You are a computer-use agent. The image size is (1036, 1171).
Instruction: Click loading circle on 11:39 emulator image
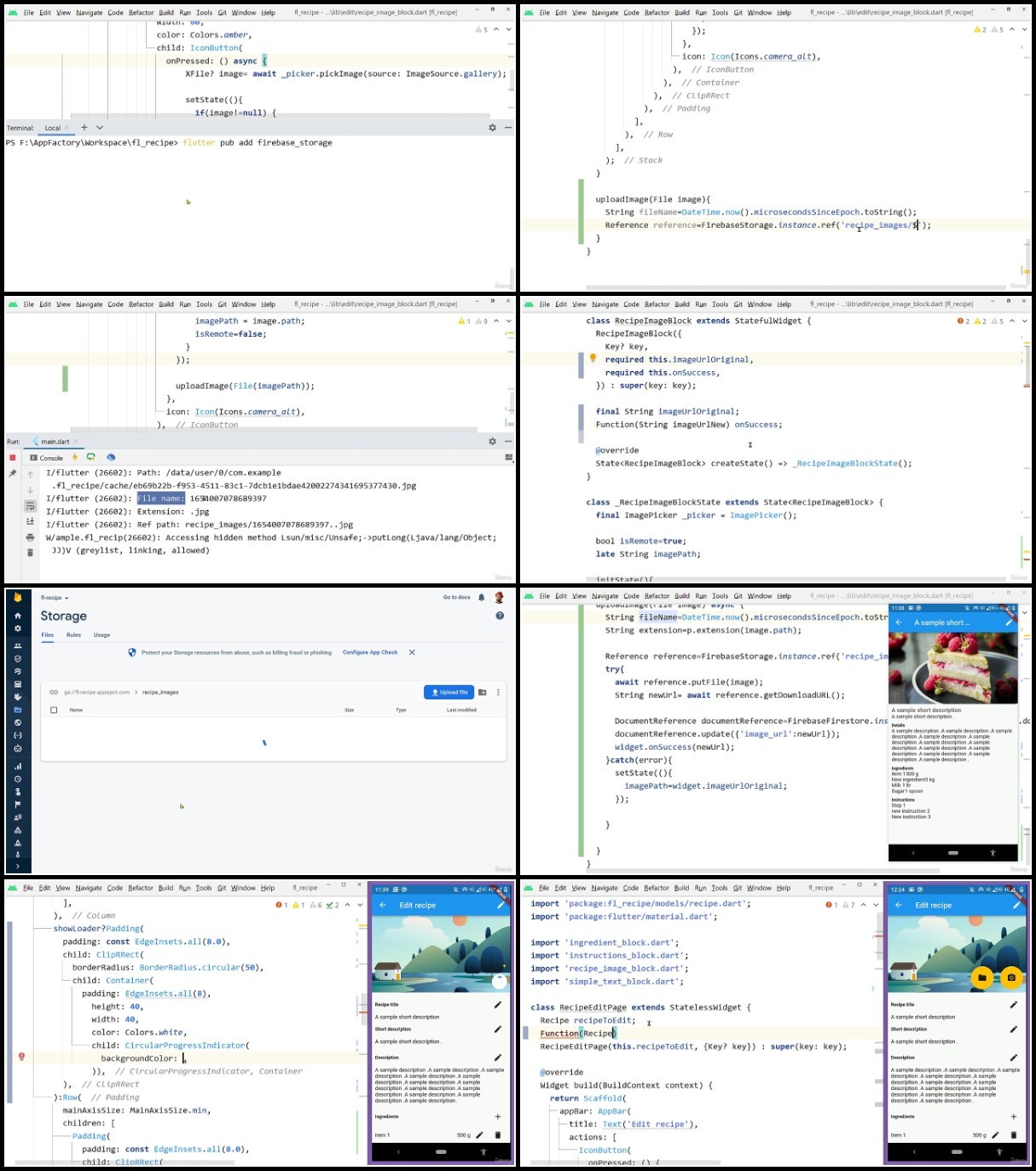[x=500, y=981]
